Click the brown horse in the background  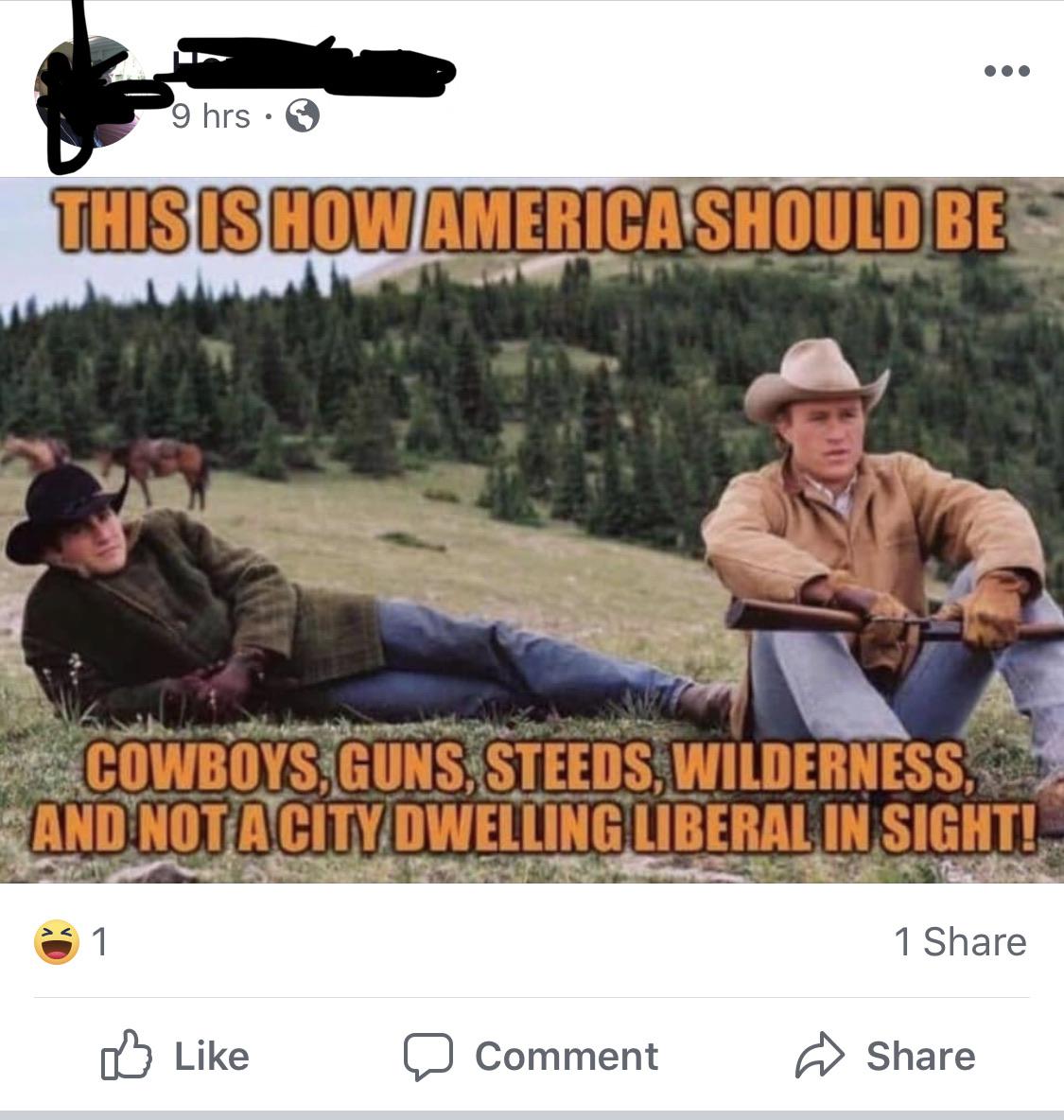point(161,470)
